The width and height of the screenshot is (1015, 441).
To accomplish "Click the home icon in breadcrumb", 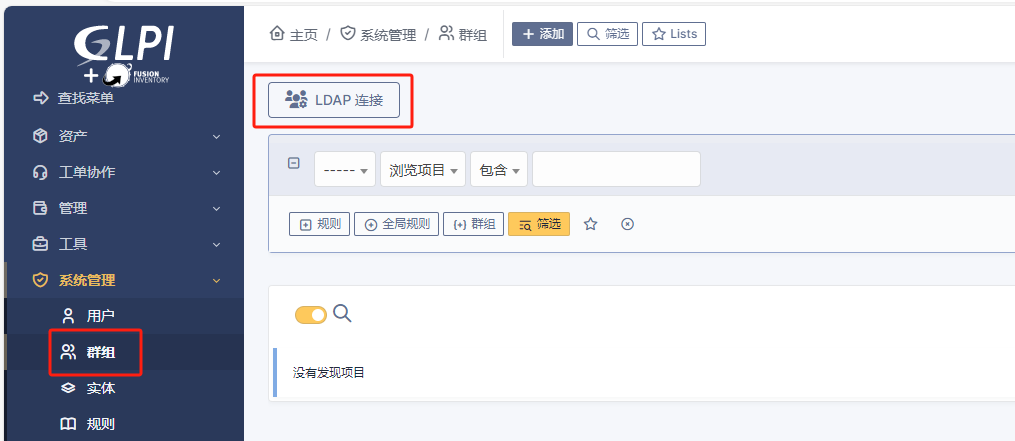I will (x=277, y=34).
